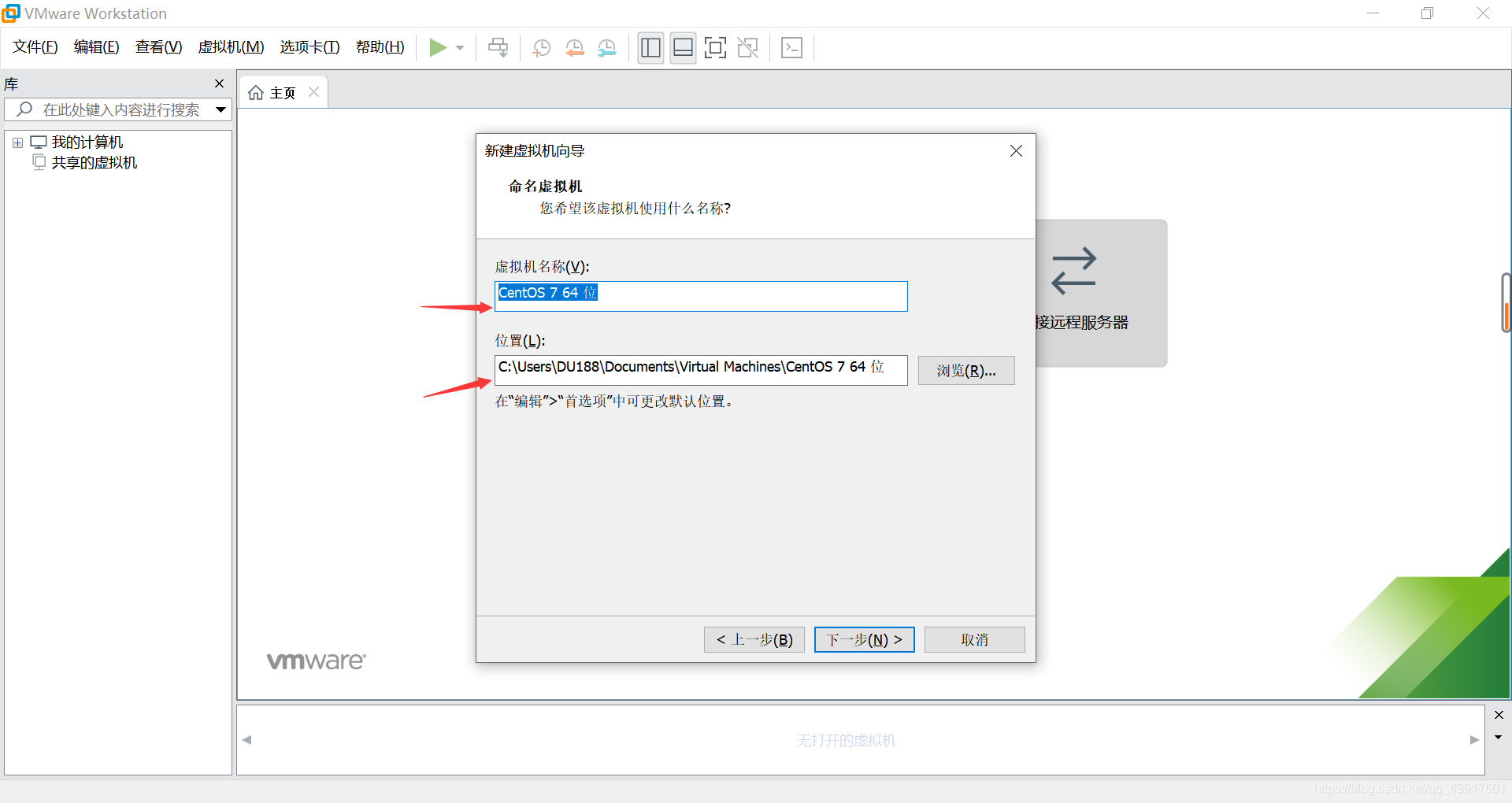The height and width of the screenshot is (803, 1512).
Task: Click the 取消 cancel button
Action: click(x=975, y=640)
